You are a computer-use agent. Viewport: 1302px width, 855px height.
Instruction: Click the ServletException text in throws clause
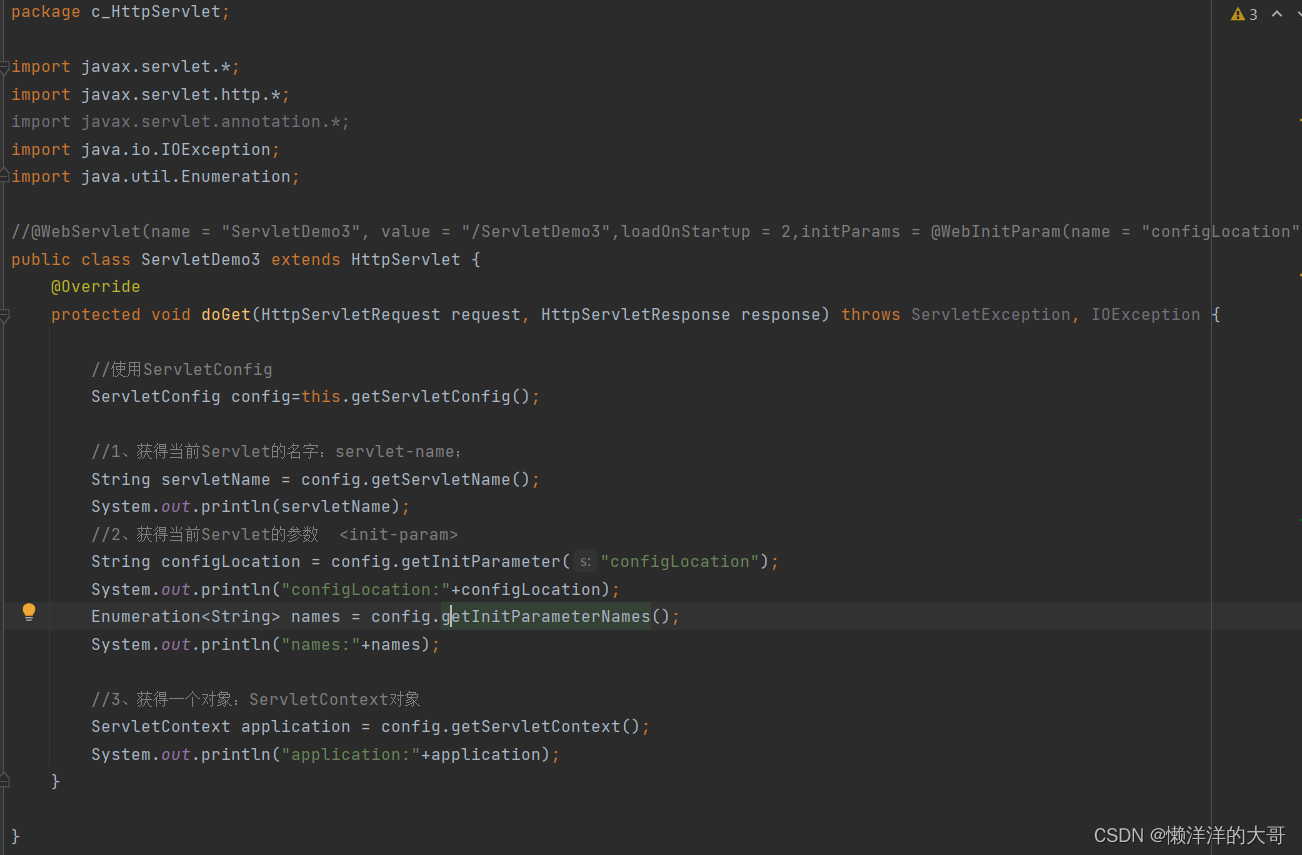(x=990, y=314)
